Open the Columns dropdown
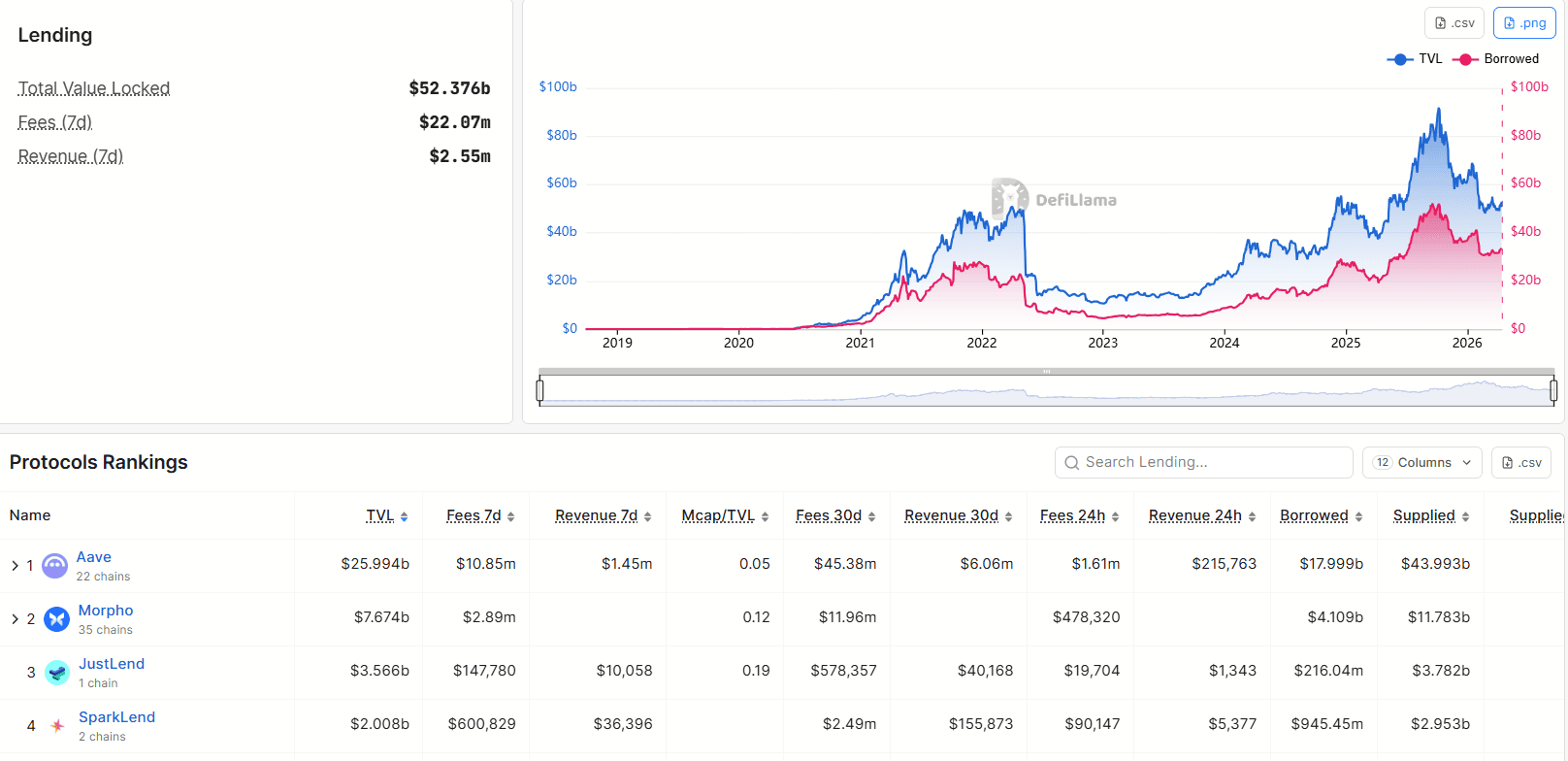The height and width of the screenshot is (761, 1568). click(1422, 463)
